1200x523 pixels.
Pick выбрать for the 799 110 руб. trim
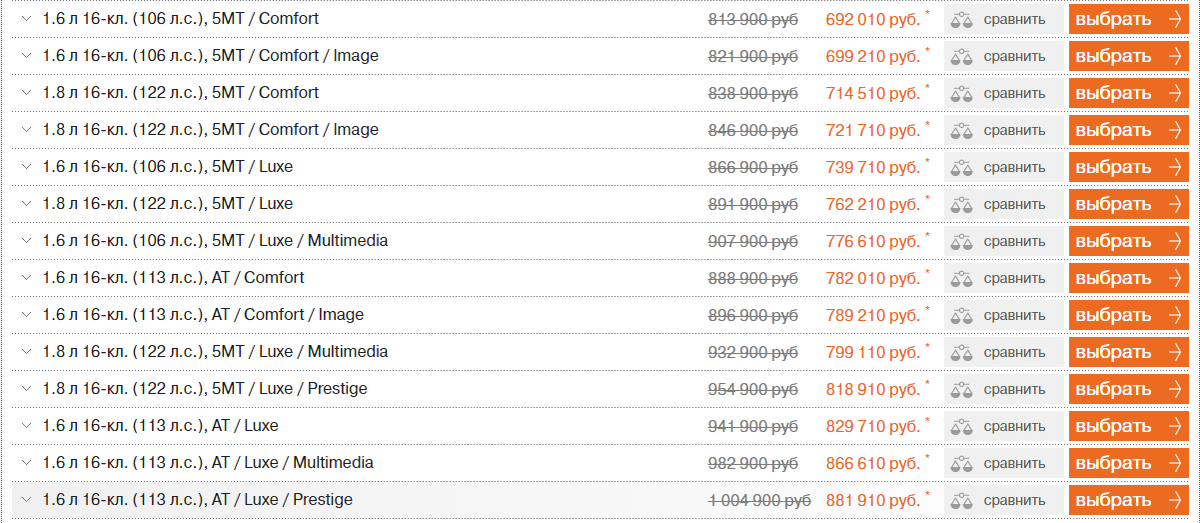click(1130, 352)
